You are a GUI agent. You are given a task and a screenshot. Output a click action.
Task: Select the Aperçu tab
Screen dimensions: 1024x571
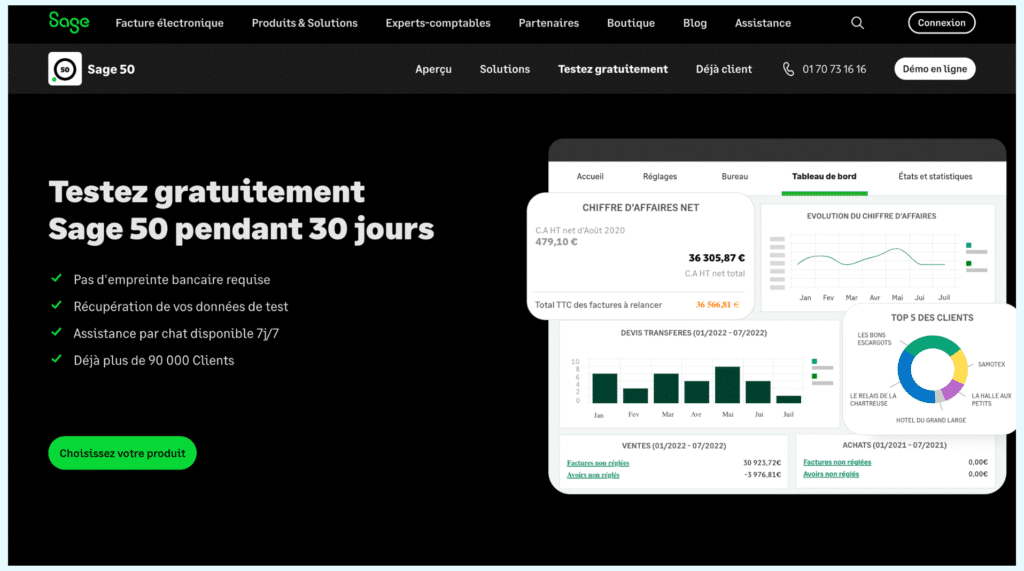click(x=433, y=69)
